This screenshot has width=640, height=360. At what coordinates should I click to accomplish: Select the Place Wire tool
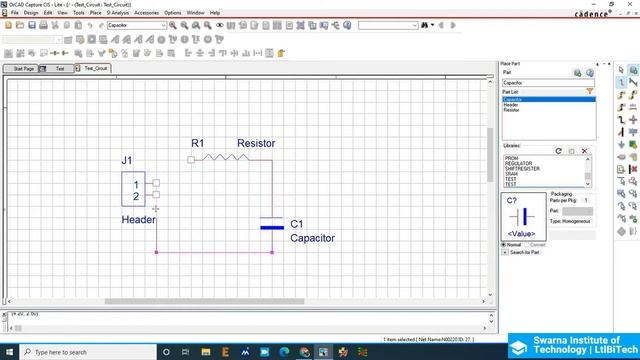[x=621, y=83]
